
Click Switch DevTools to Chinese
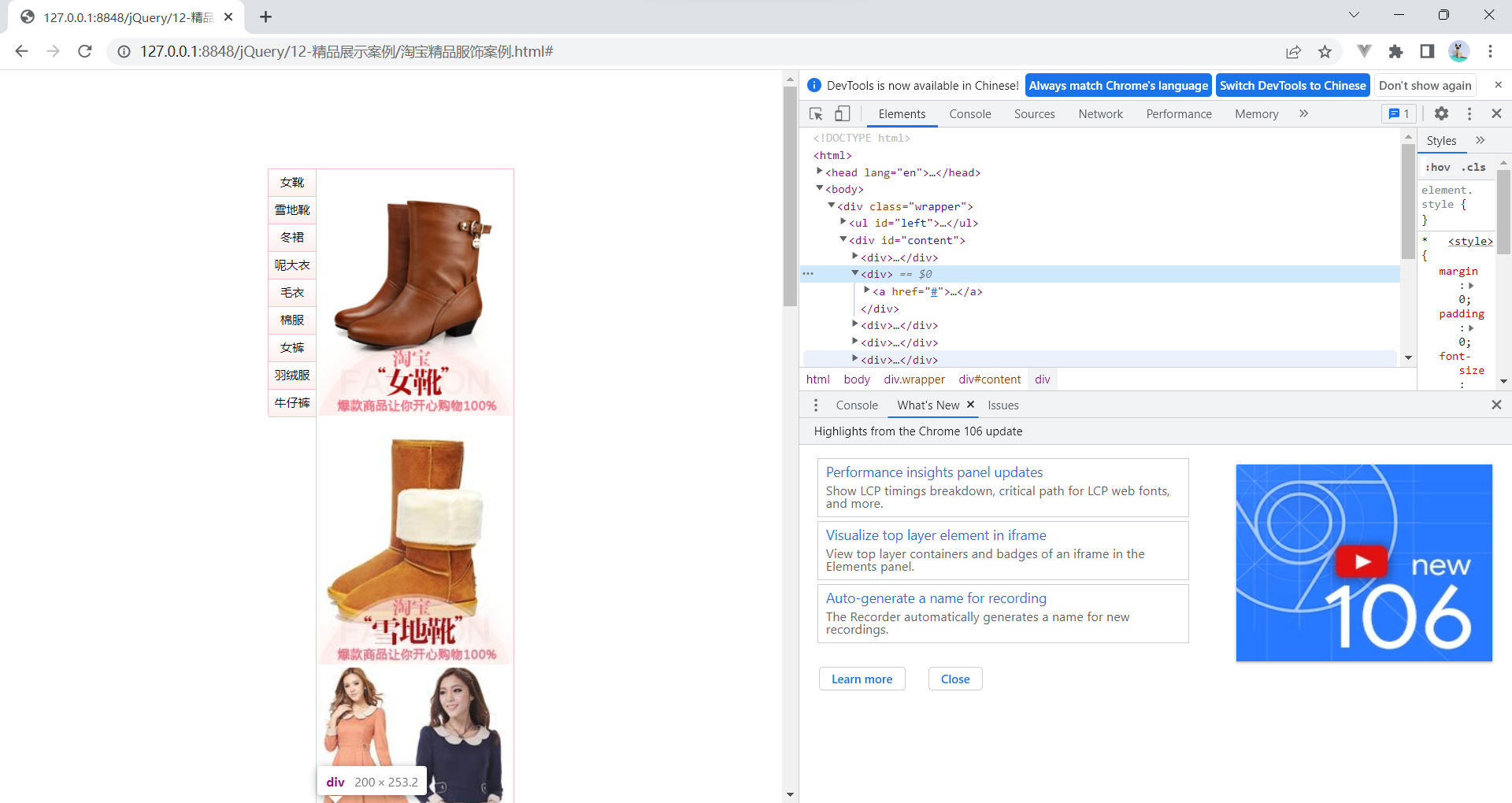(x=1292, y=85)
